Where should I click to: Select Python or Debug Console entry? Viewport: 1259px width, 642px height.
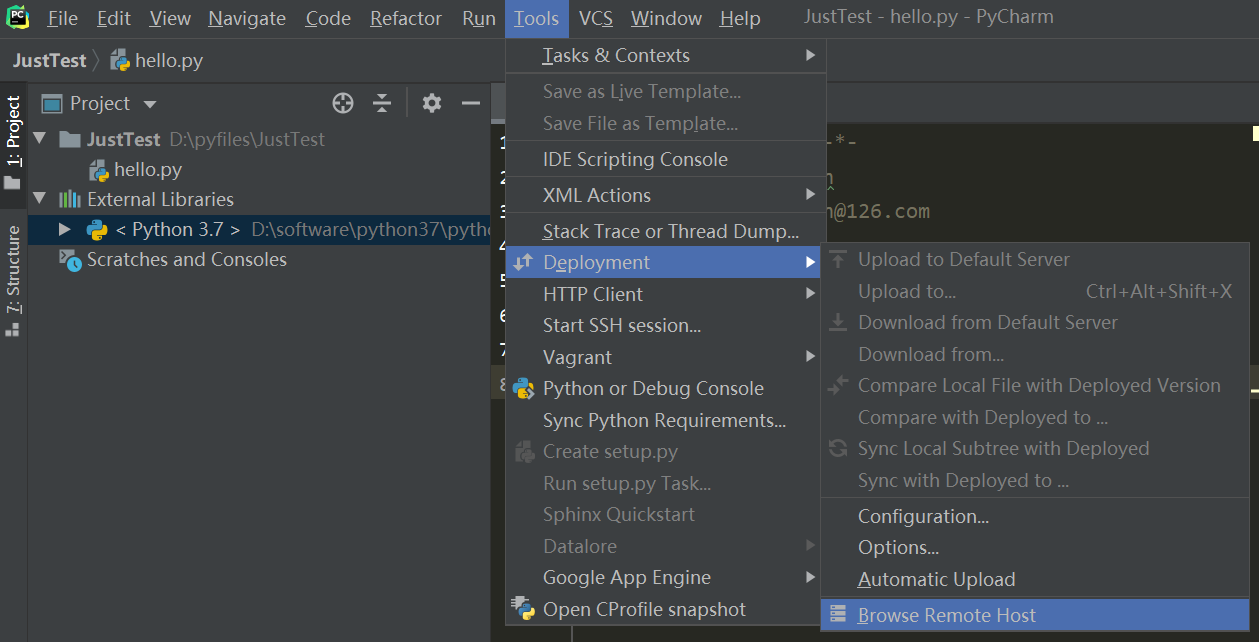point(666,388)
